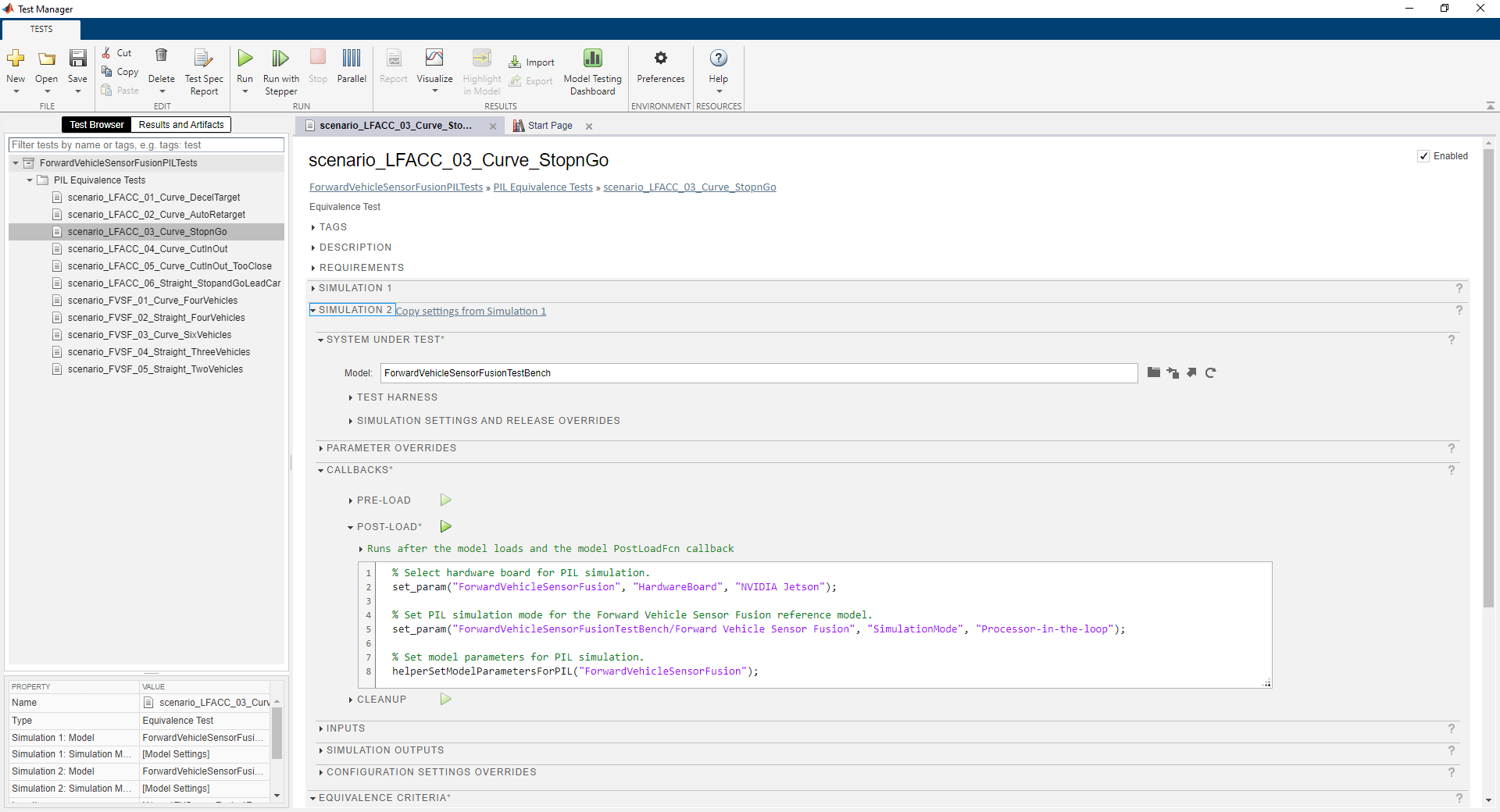This screenshot has height=812, width=1500.
Task: Click Test Spec Report icon
Action: (x=203, y=59)
